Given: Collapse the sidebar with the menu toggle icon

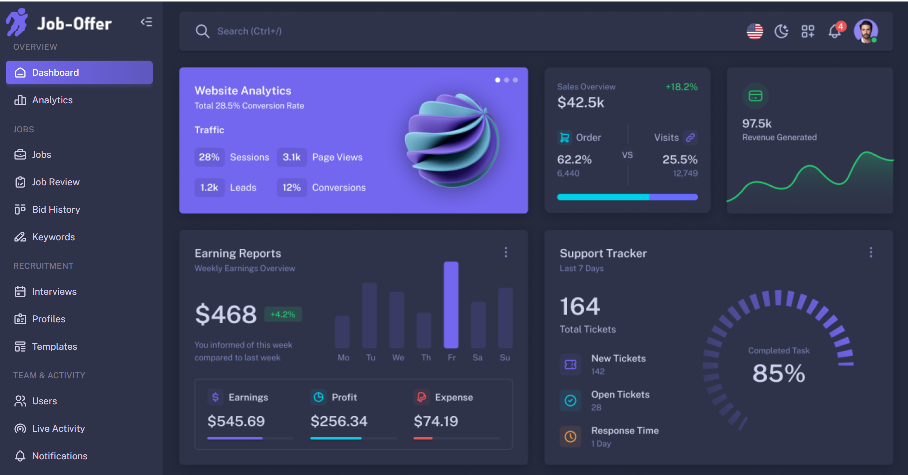Looking at the screenshot, I should (146, 22).
